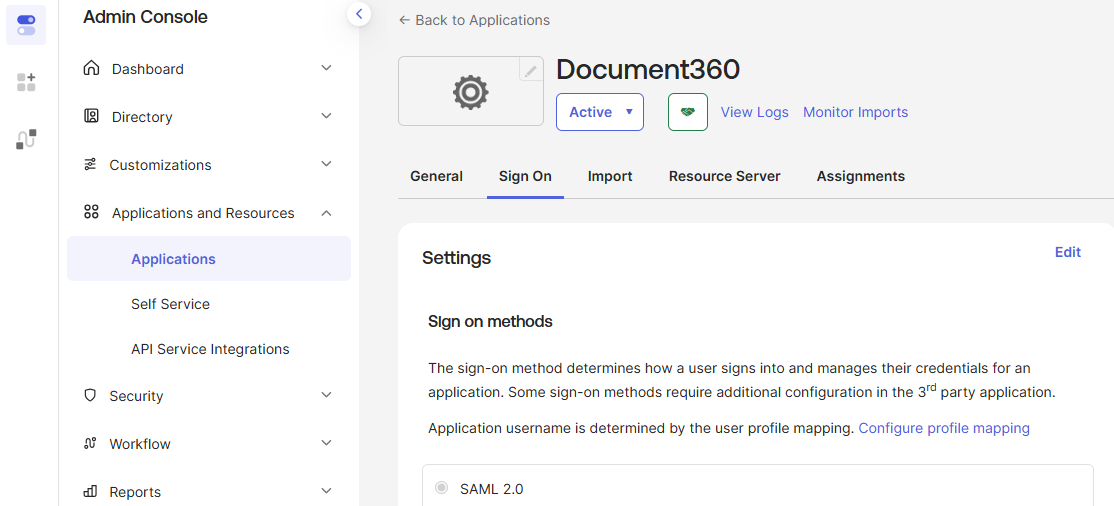Select the SAML 2.0 radio button
The image size is (1114, 506).
click(x=441, y=488)
